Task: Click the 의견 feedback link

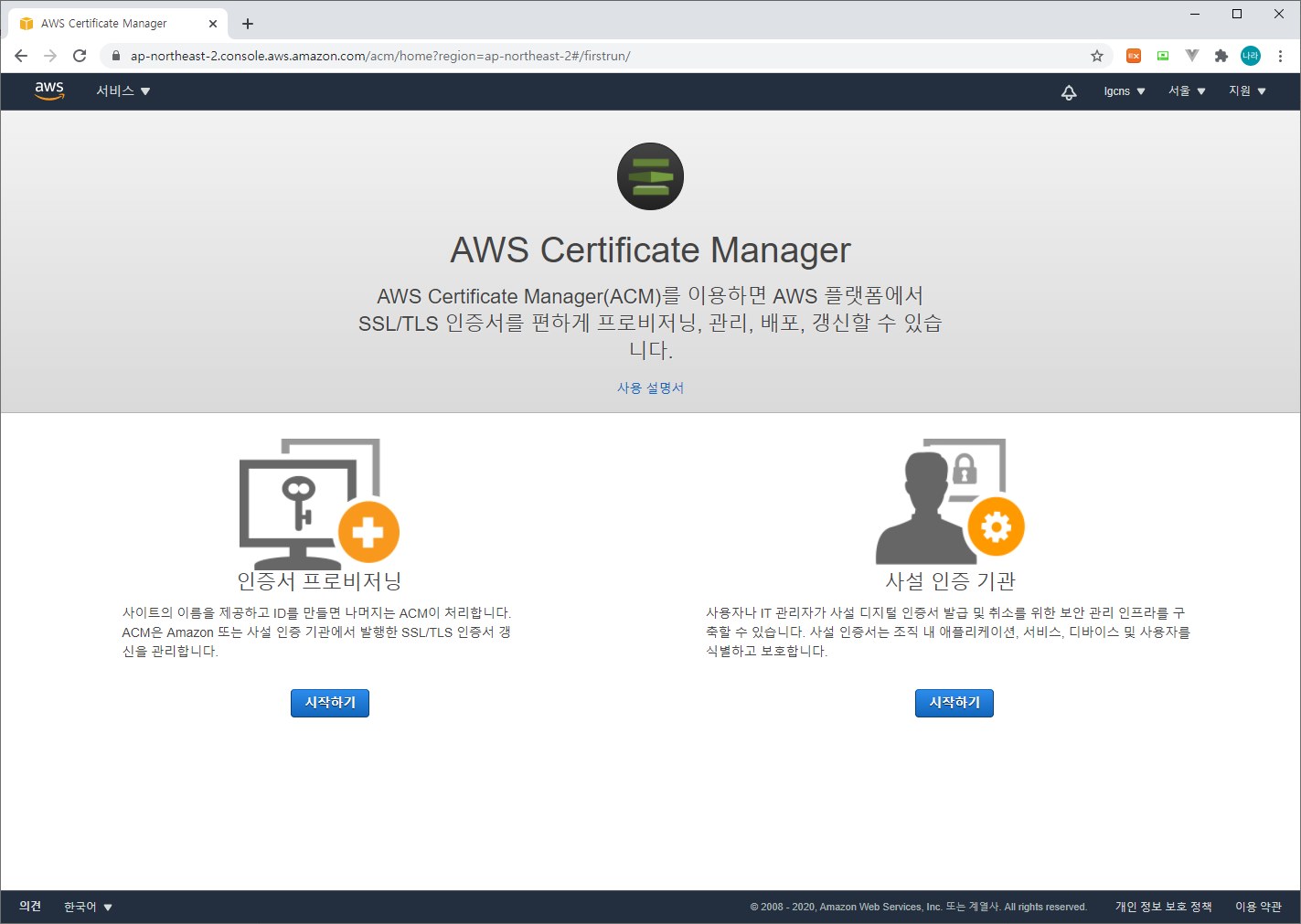Action: click(30, 906)
